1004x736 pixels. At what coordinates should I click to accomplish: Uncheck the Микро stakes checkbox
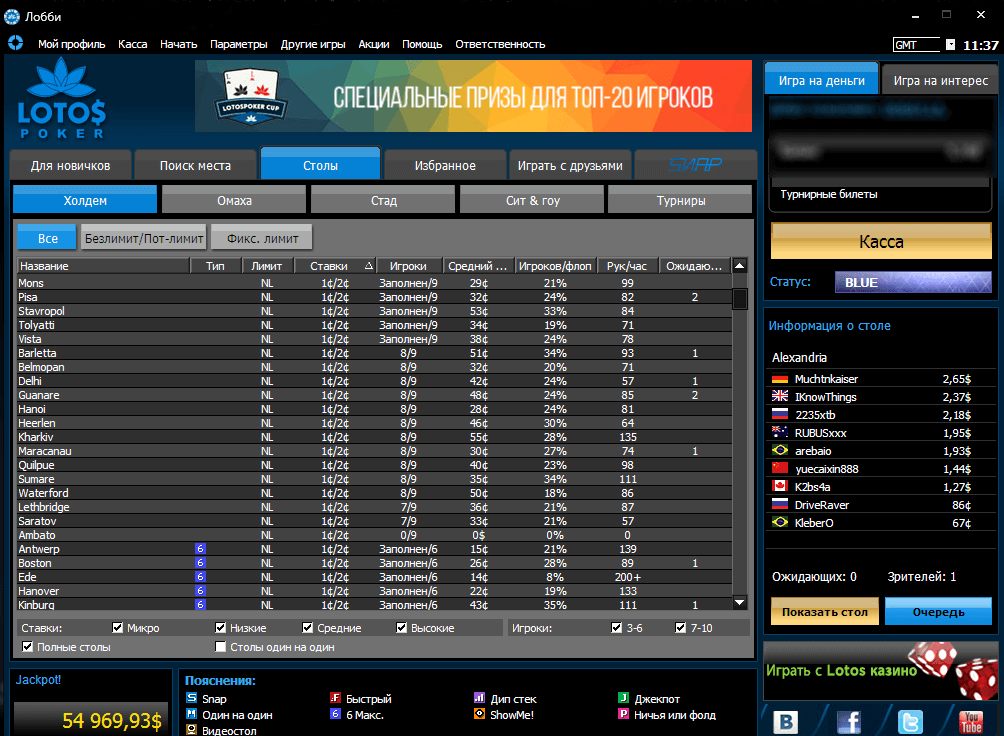click(118, 628)
